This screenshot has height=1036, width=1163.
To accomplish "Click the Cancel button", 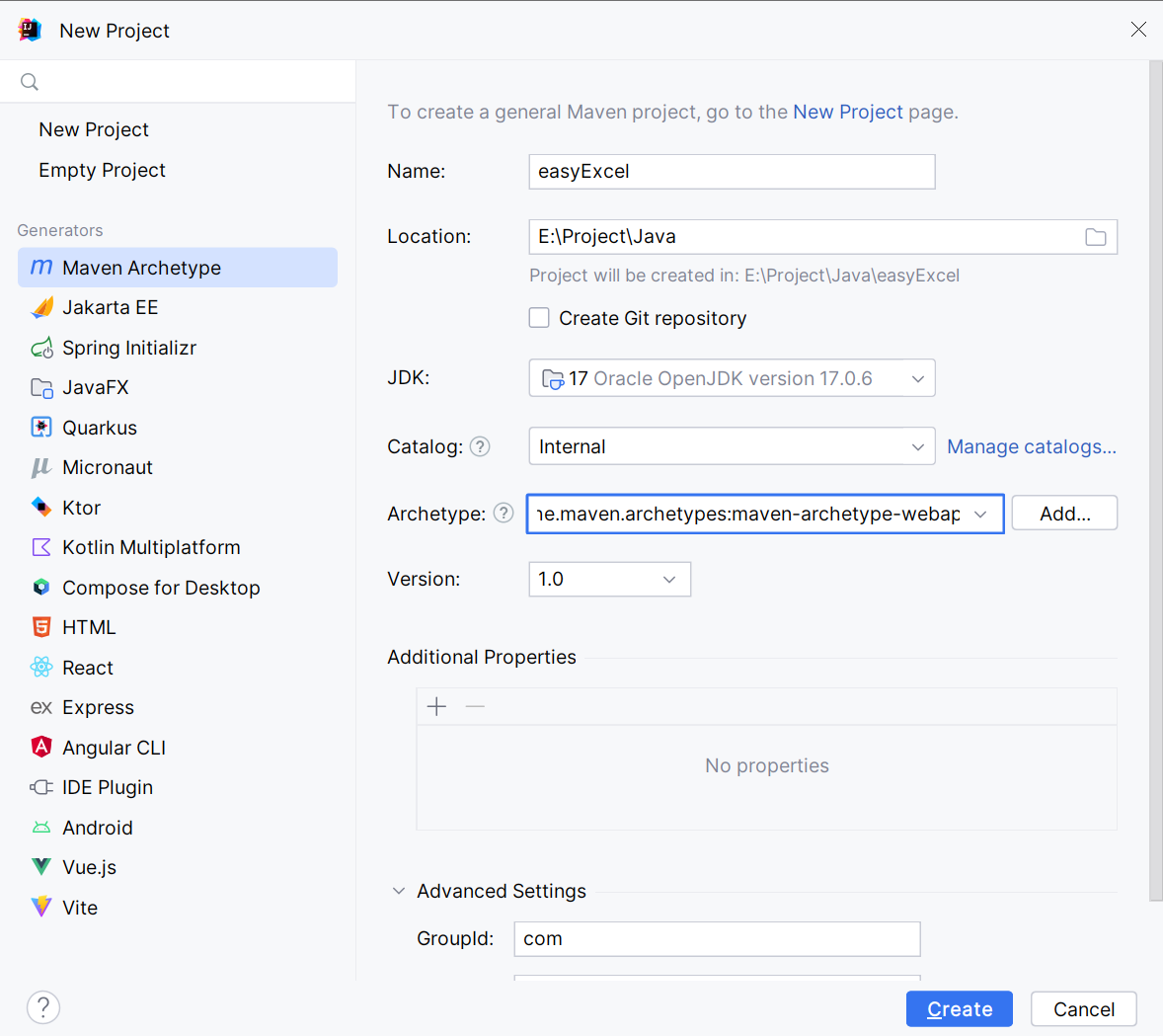I will click(x=1084, y=1008).
